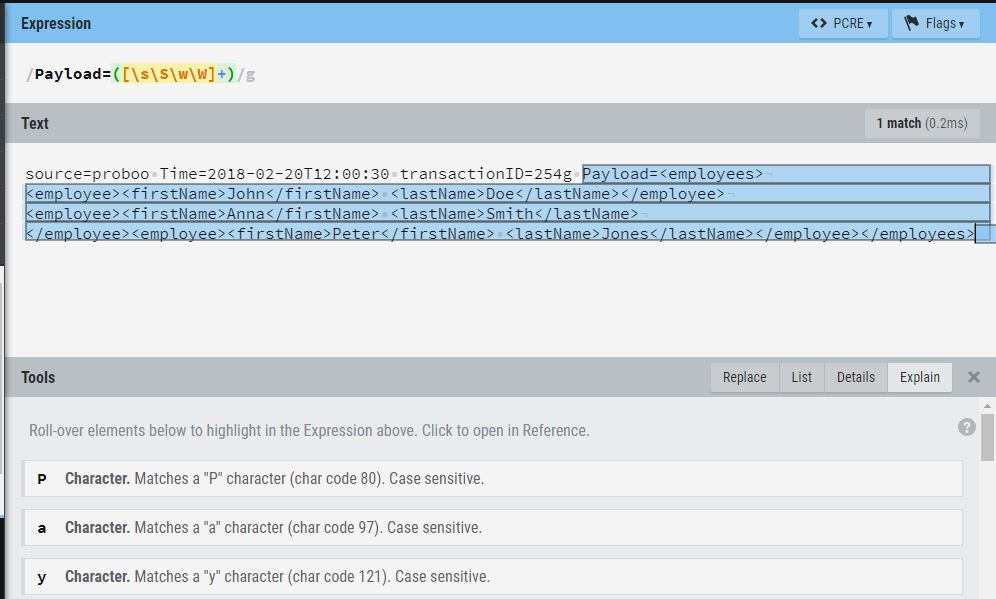The width and height of the screenshot is (996, 599).
Task: Switch to the Replace tab
Action: [x=744, y=377]
